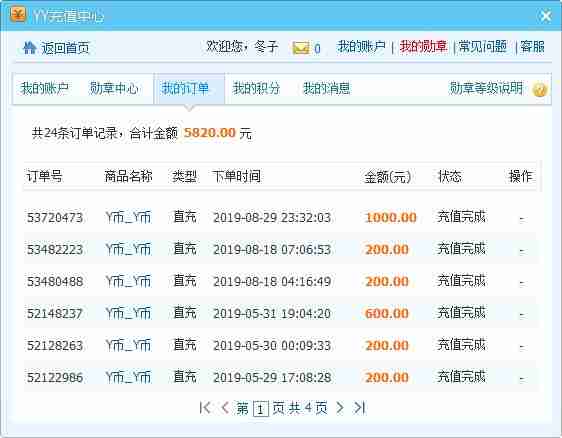Click Y币_Y币 product in order 53482223 row
The image size is (562, 438).
pyautogui.click(x=128, y=249)
